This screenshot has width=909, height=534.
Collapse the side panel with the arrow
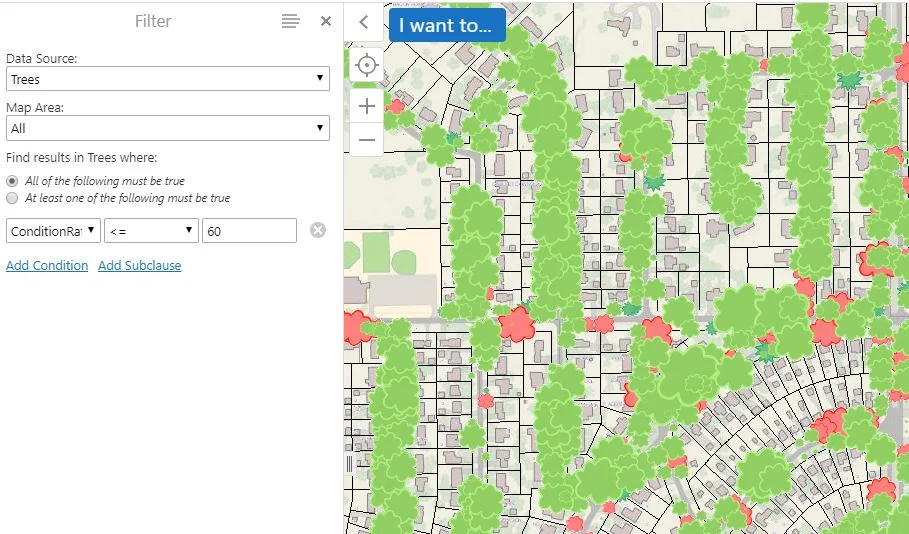click(364, 22)
